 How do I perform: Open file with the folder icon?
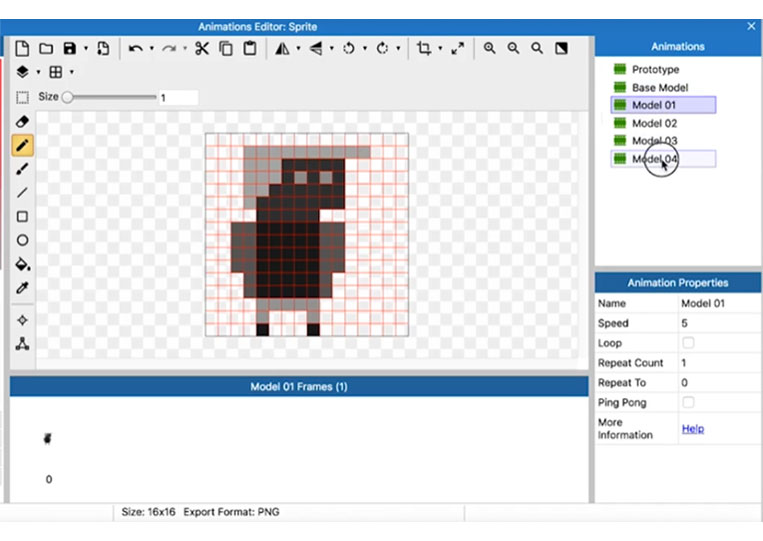(x=46, y=49)
